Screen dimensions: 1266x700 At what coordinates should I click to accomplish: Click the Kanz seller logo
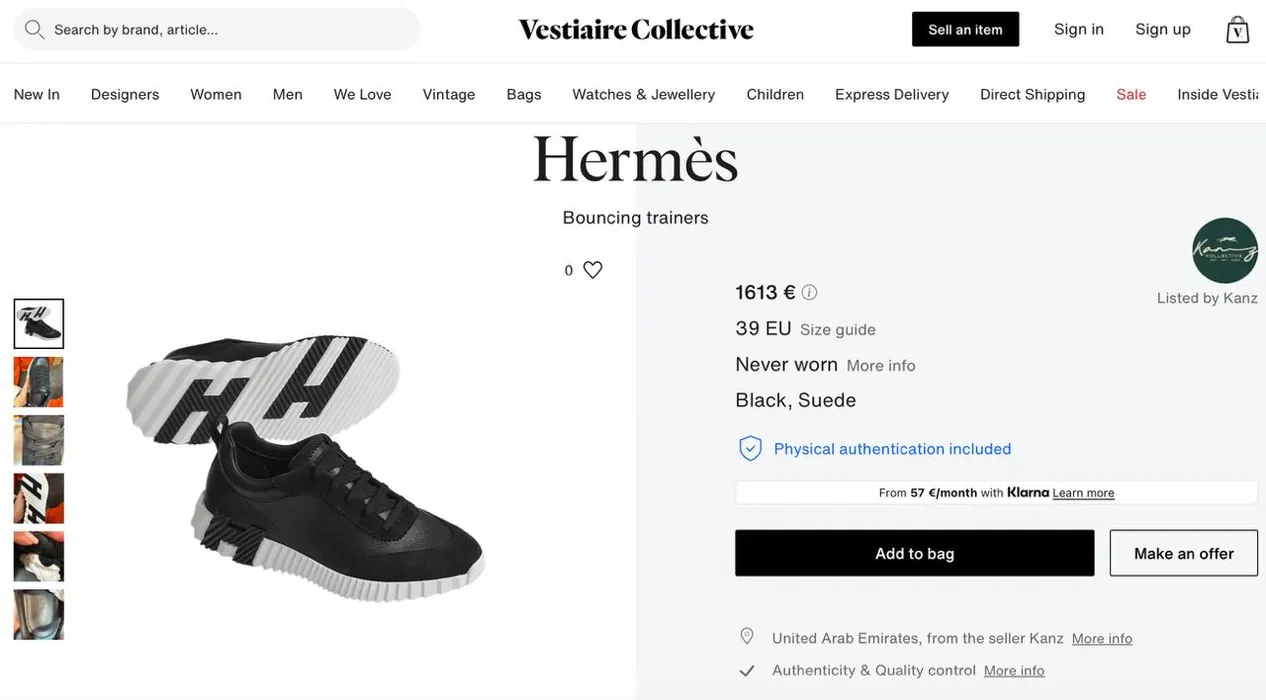click(1224, 251)
